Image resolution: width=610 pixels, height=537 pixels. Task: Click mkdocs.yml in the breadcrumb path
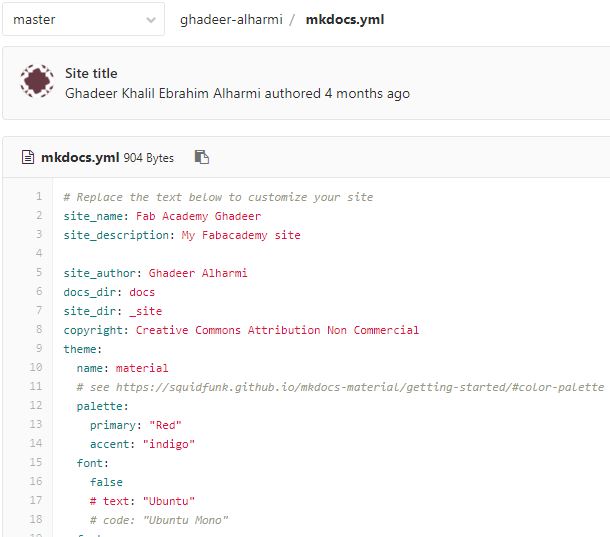344,19
